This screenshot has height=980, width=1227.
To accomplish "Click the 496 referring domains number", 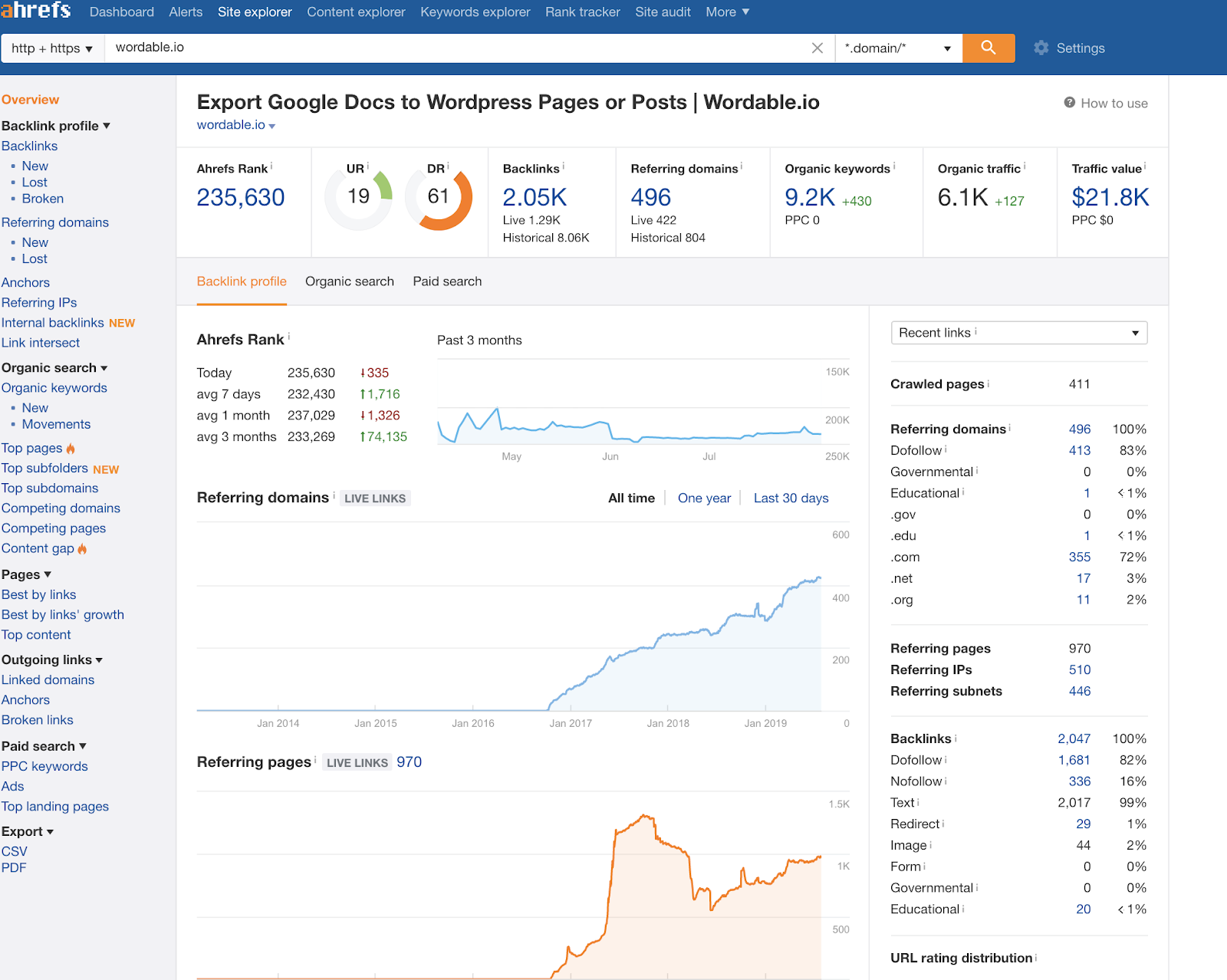I will (650, 198).
